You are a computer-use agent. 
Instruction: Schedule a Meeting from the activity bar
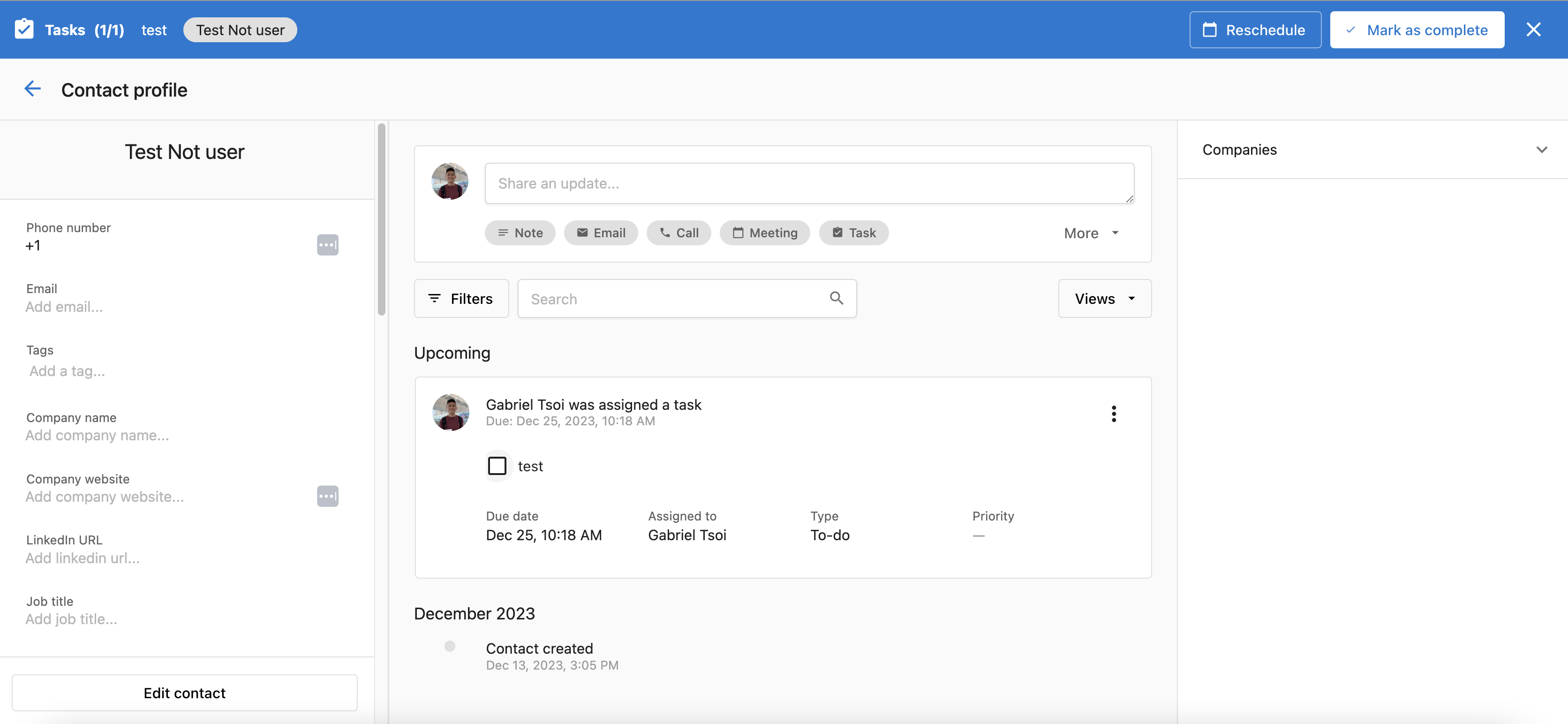764,233
